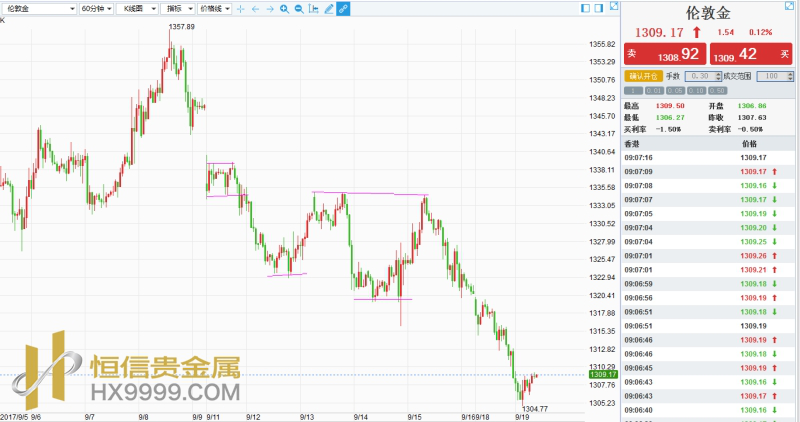
Task: Select the tick row at 09:07:08
Action: point(708,186)
